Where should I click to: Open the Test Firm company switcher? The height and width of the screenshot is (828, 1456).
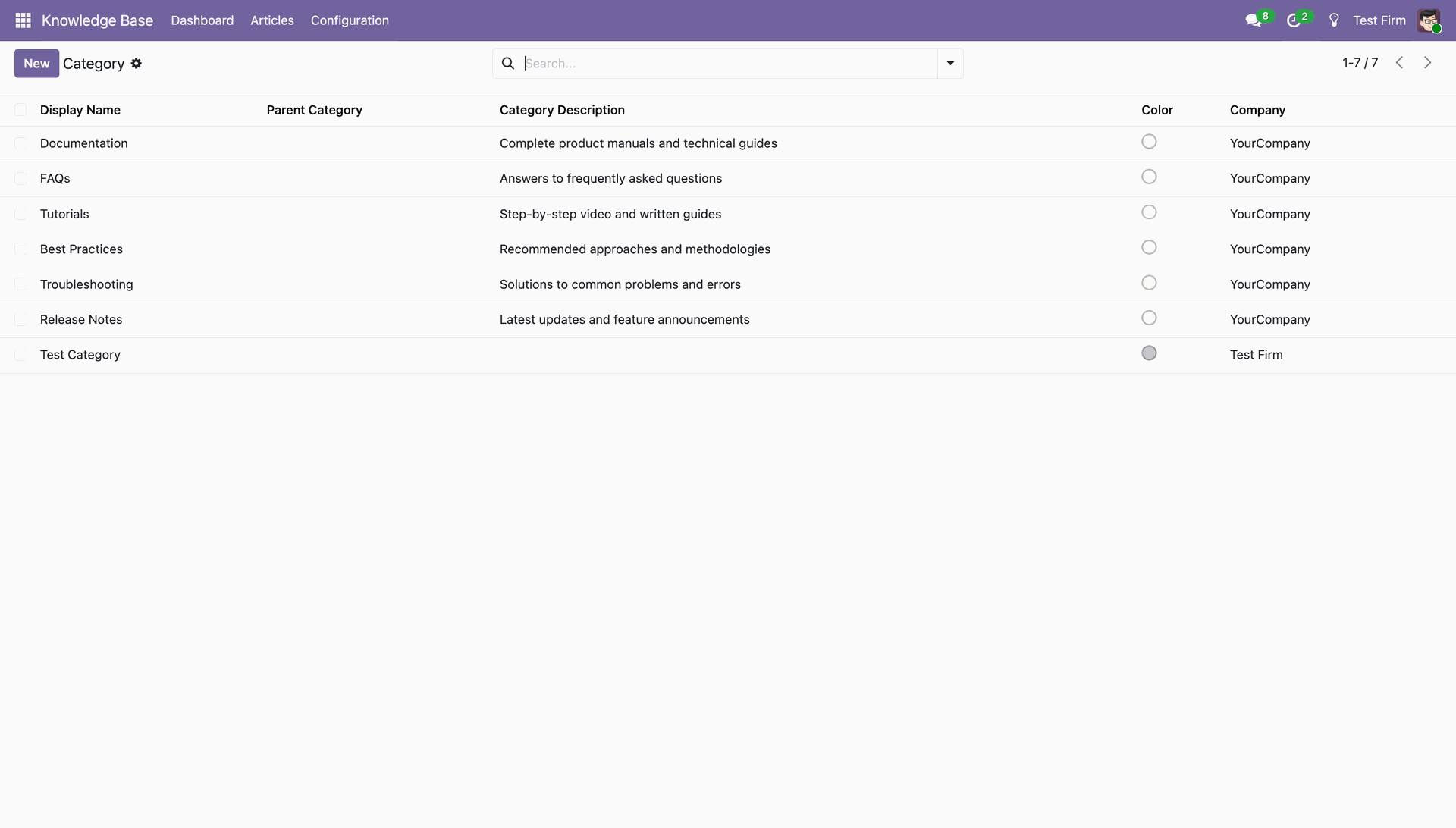click(x=1379, y=20)
